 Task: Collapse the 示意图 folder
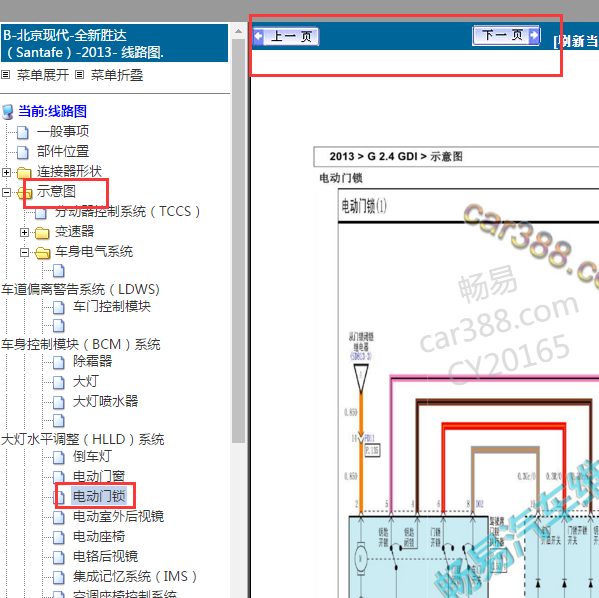(6, 192)
